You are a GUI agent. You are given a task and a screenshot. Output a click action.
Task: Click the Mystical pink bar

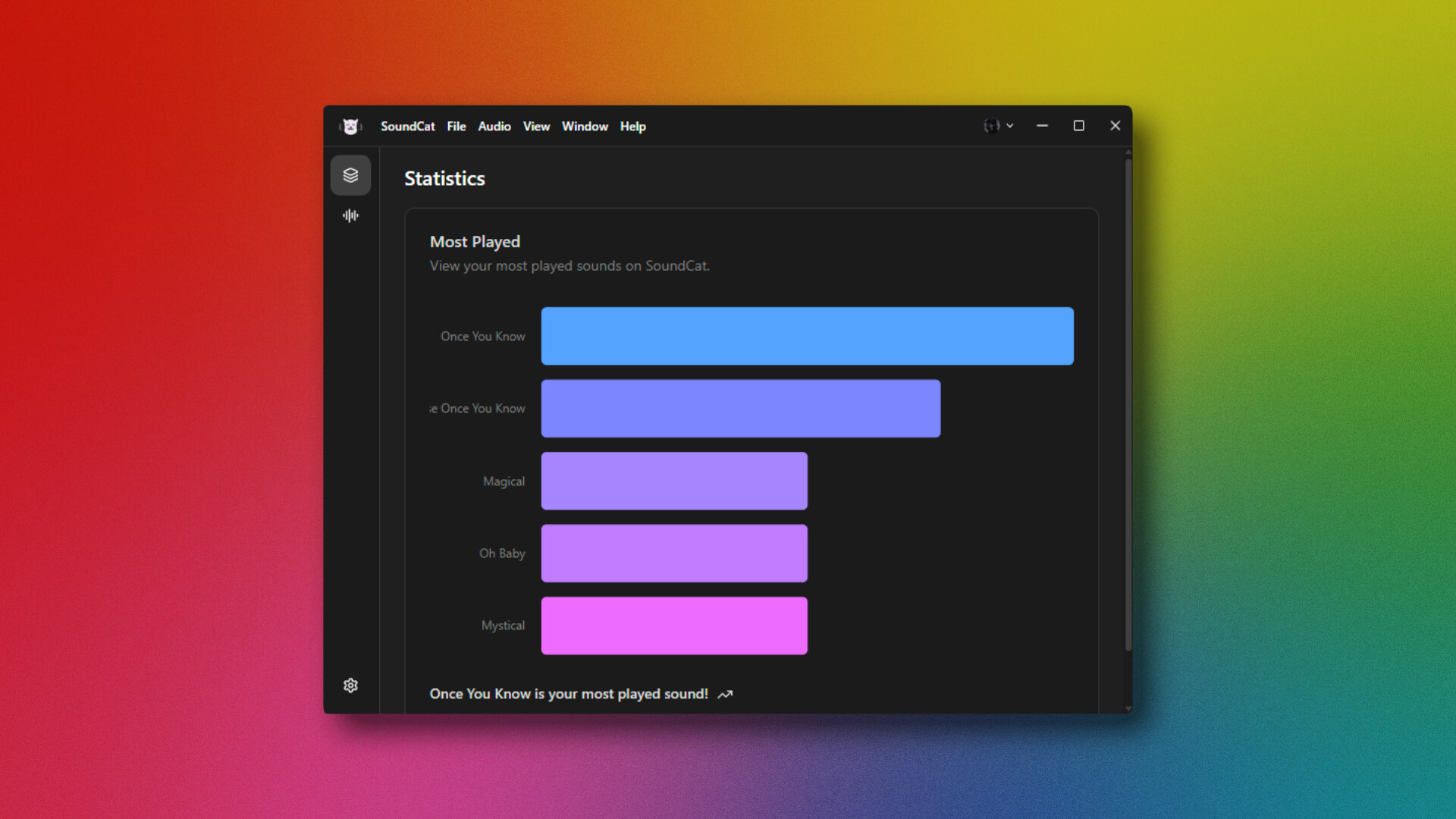pyautogui.click(x=673, y=625)
